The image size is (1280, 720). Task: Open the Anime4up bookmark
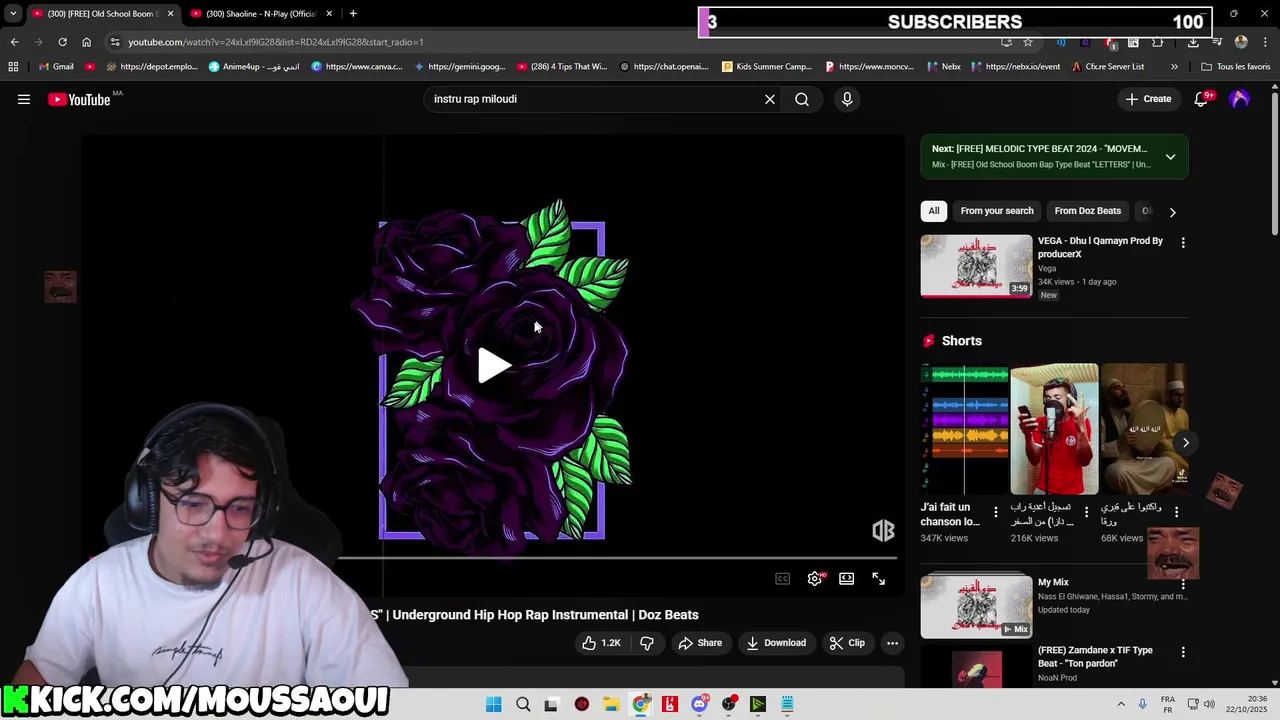coord(254,67)
